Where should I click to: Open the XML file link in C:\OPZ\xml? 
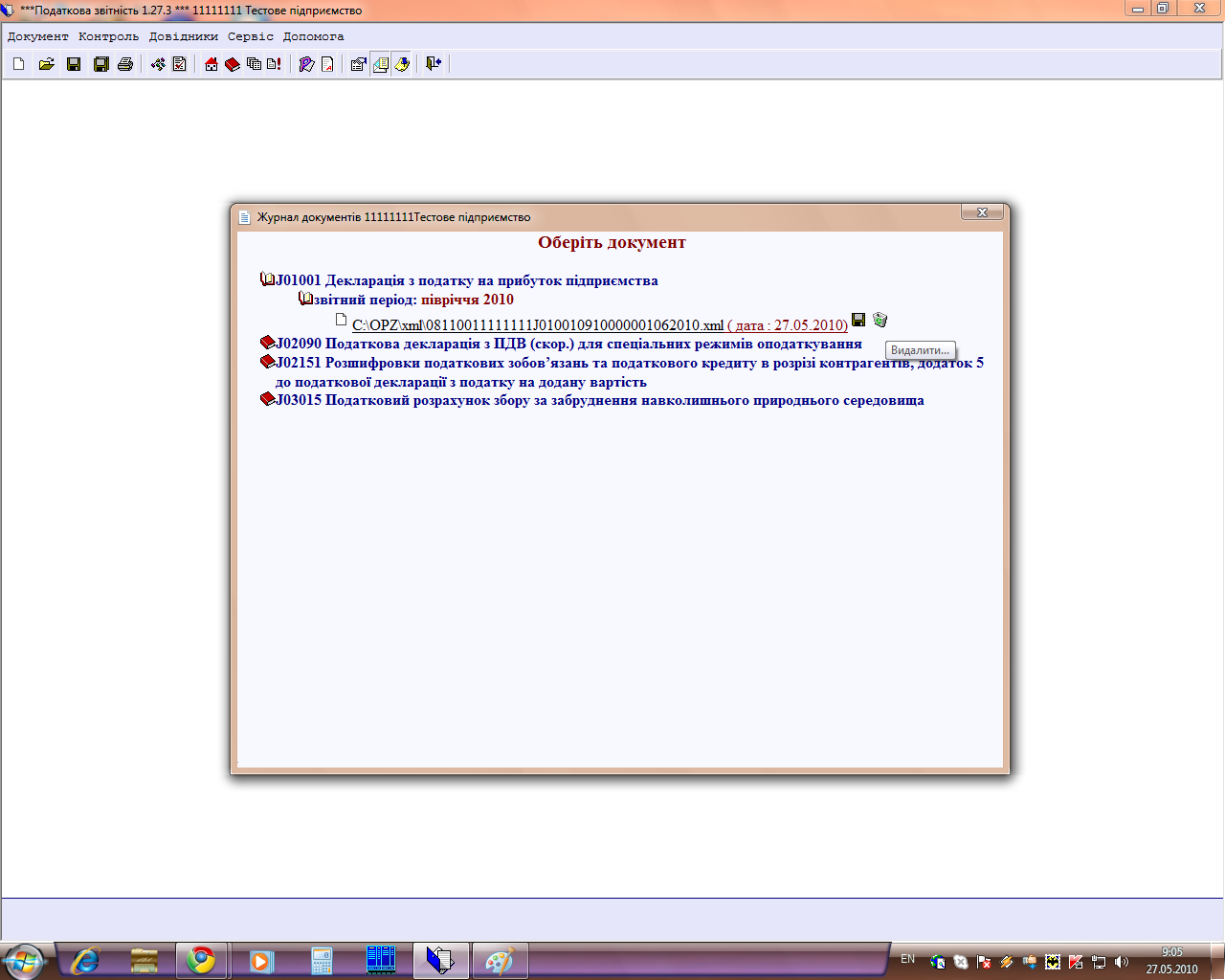pyautogui.click(x=538, y=325)
